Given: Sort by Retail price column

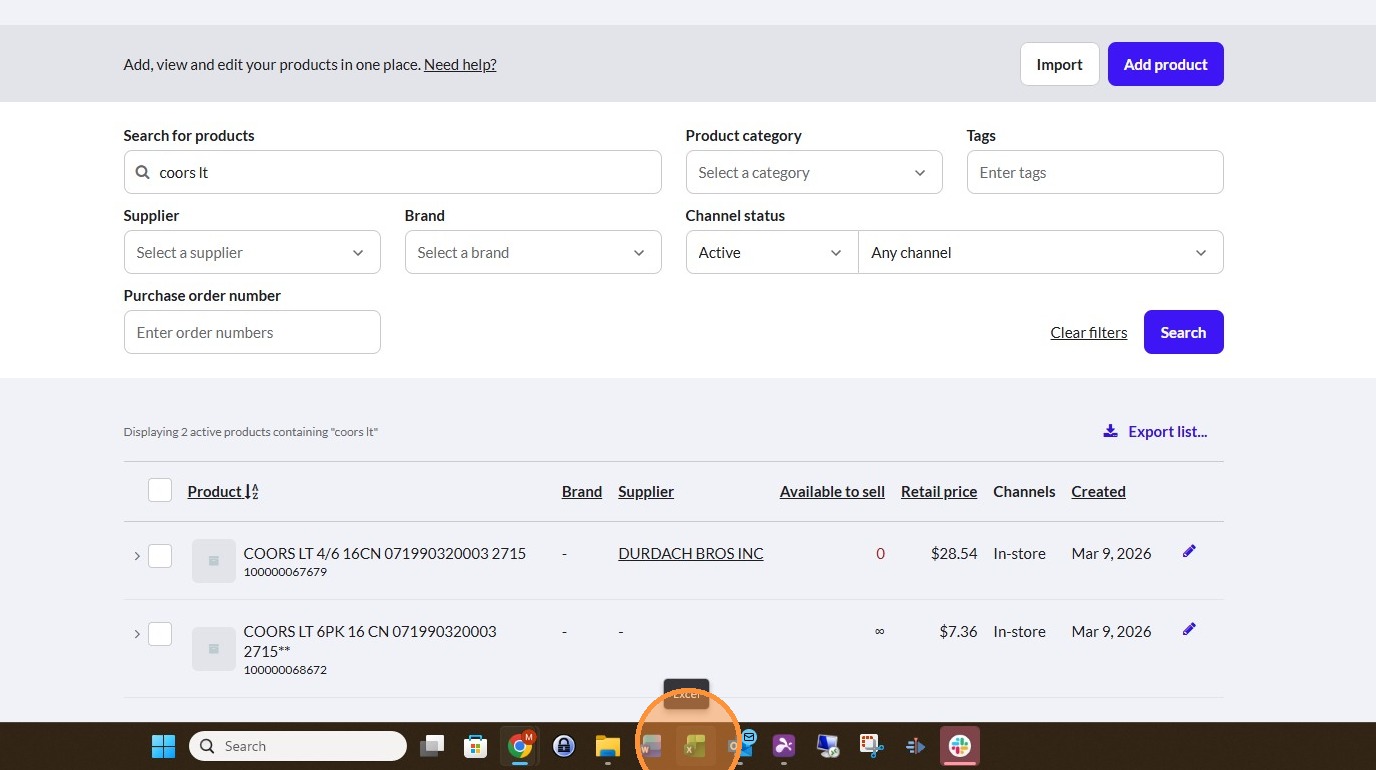Looking at the screenshot, I should click(x=939, y=491).
